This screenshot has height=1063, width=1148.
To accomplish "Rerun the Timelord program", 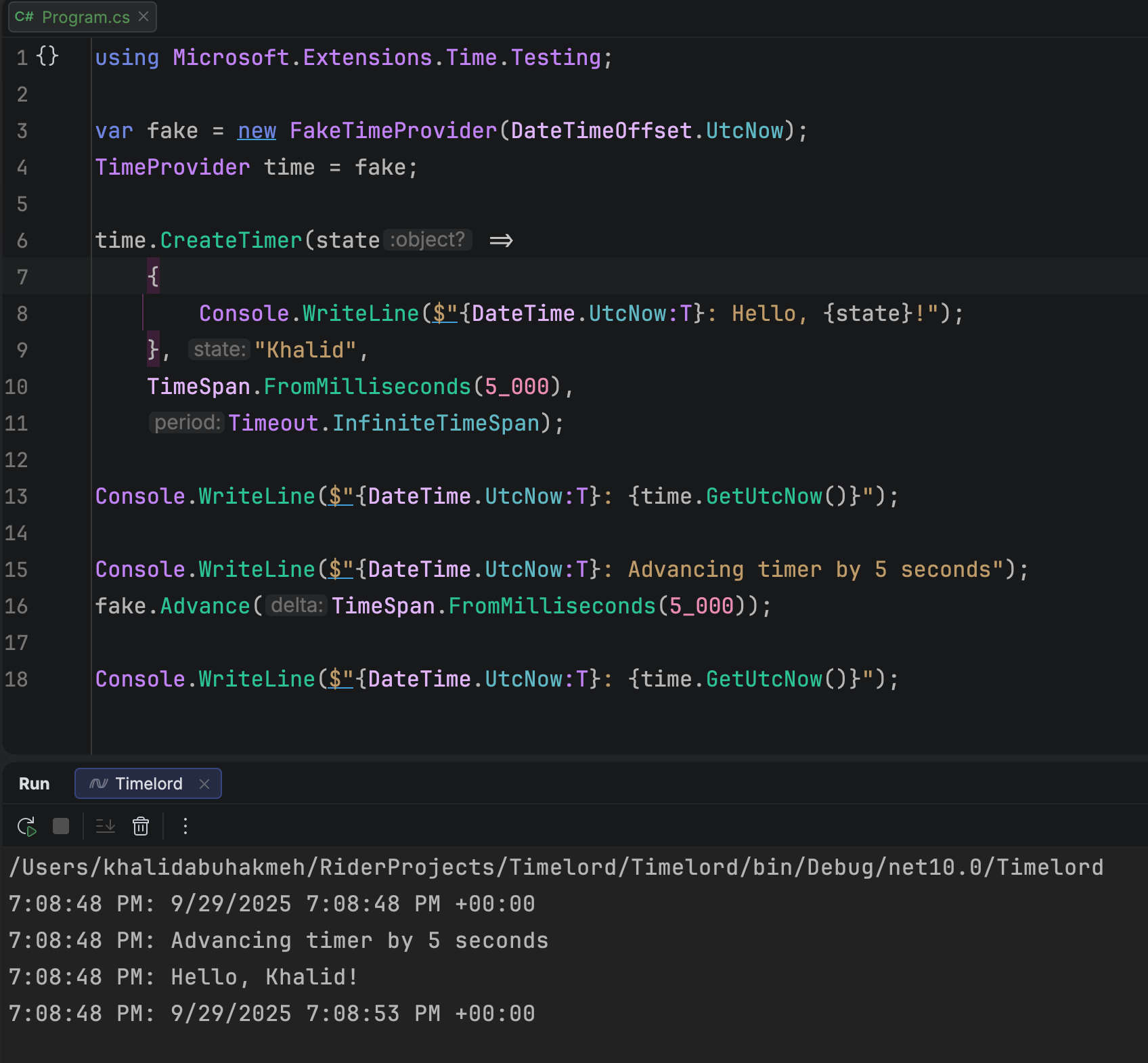I will click(x=26, y=826).
